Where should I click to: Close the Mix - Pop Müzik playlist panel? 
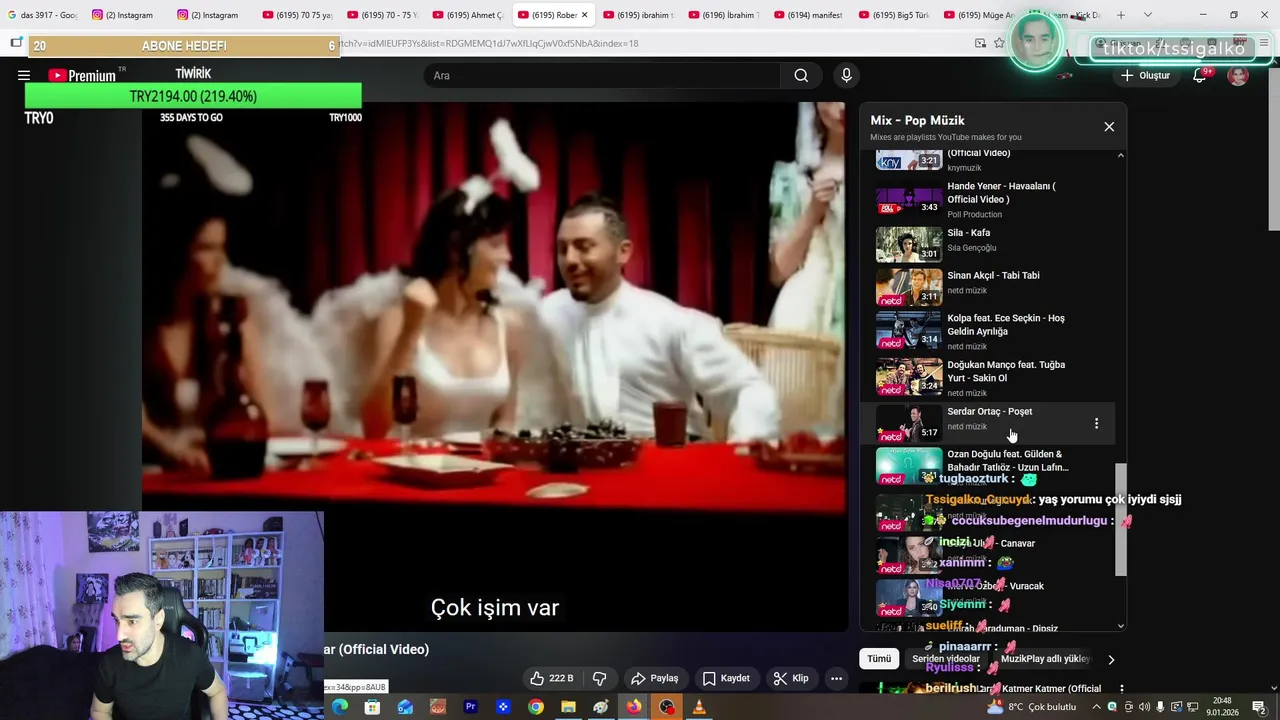tap(1109, 127)
